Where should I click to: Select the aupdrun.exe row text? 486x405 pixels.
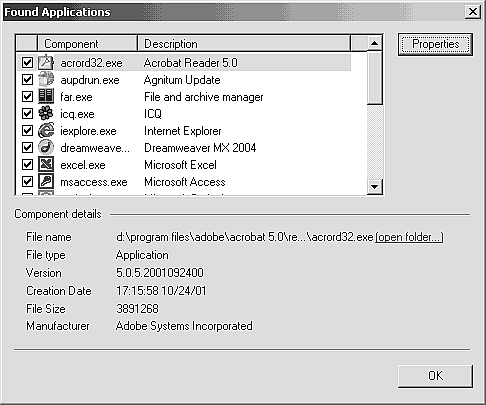(90, 80)
